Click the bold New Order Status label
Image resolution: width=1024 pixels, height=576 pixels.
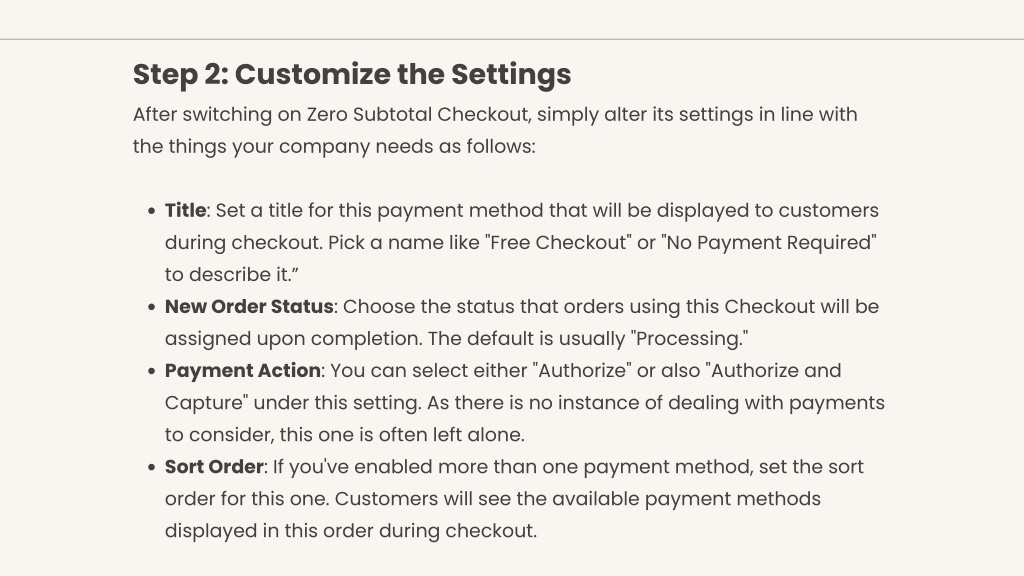point(249,306)
